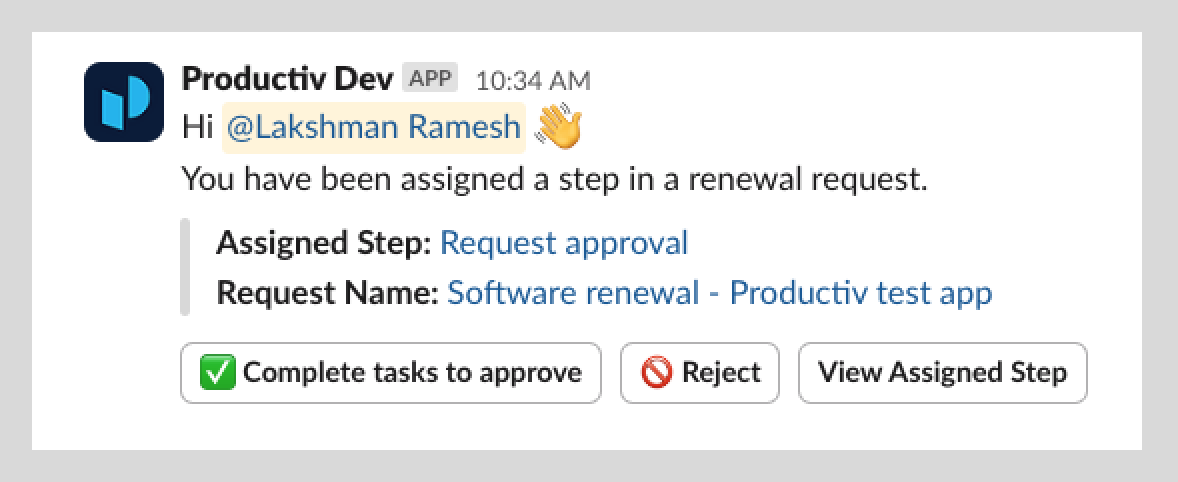
Task: Click the red prohibited icon on Reject
Action: point(656,373)
